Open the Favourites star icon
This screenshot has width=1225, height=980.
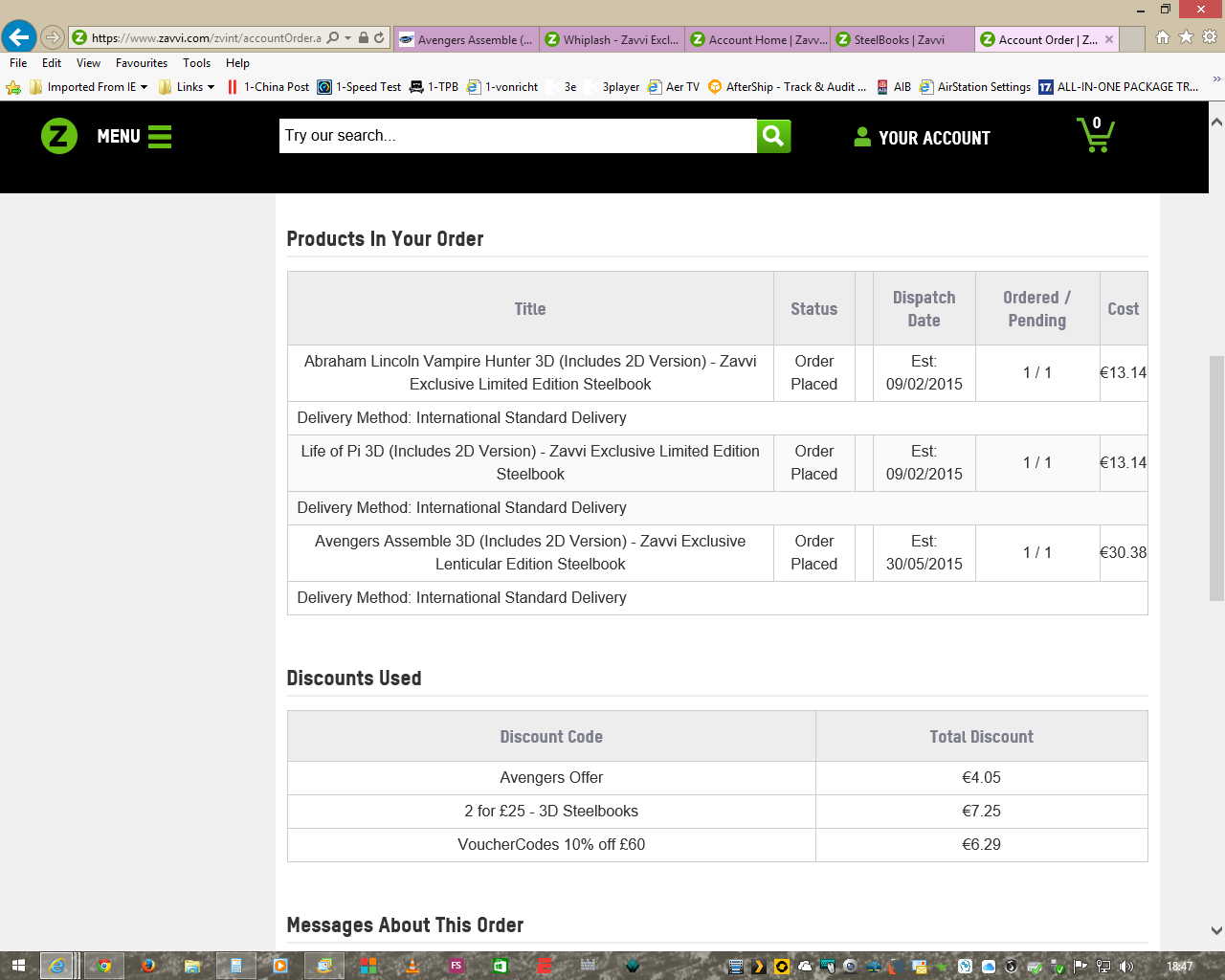click(1187, 37)
